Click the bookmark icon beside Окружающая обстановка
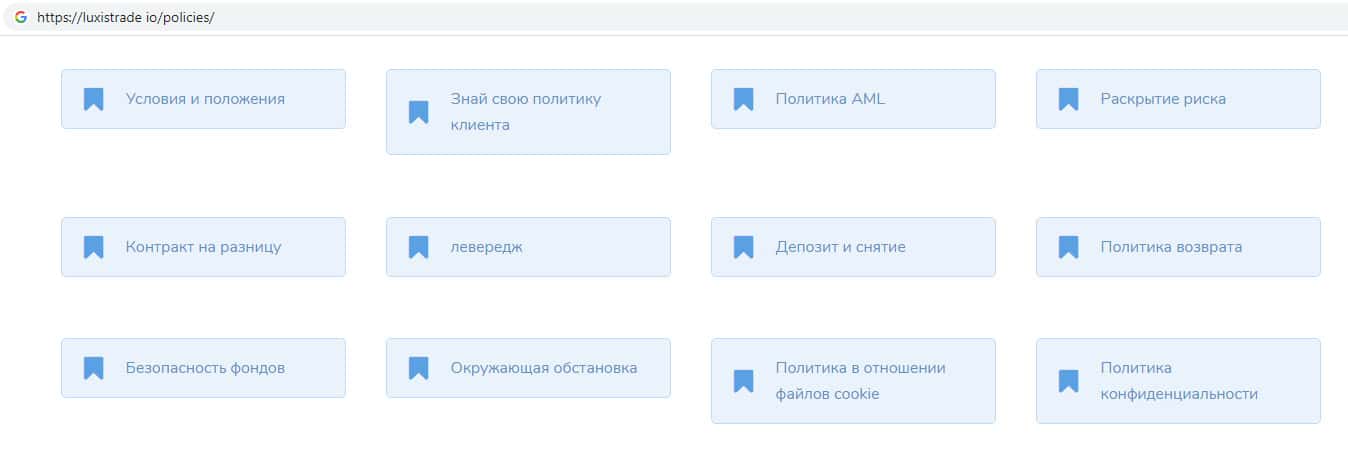The width and height of the screenshot is (1348, 474). [418, 368]
